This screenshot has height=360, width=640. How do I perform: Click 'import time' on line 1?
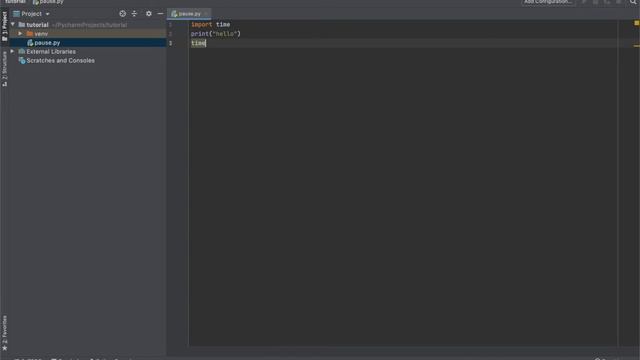click(210, 24)
